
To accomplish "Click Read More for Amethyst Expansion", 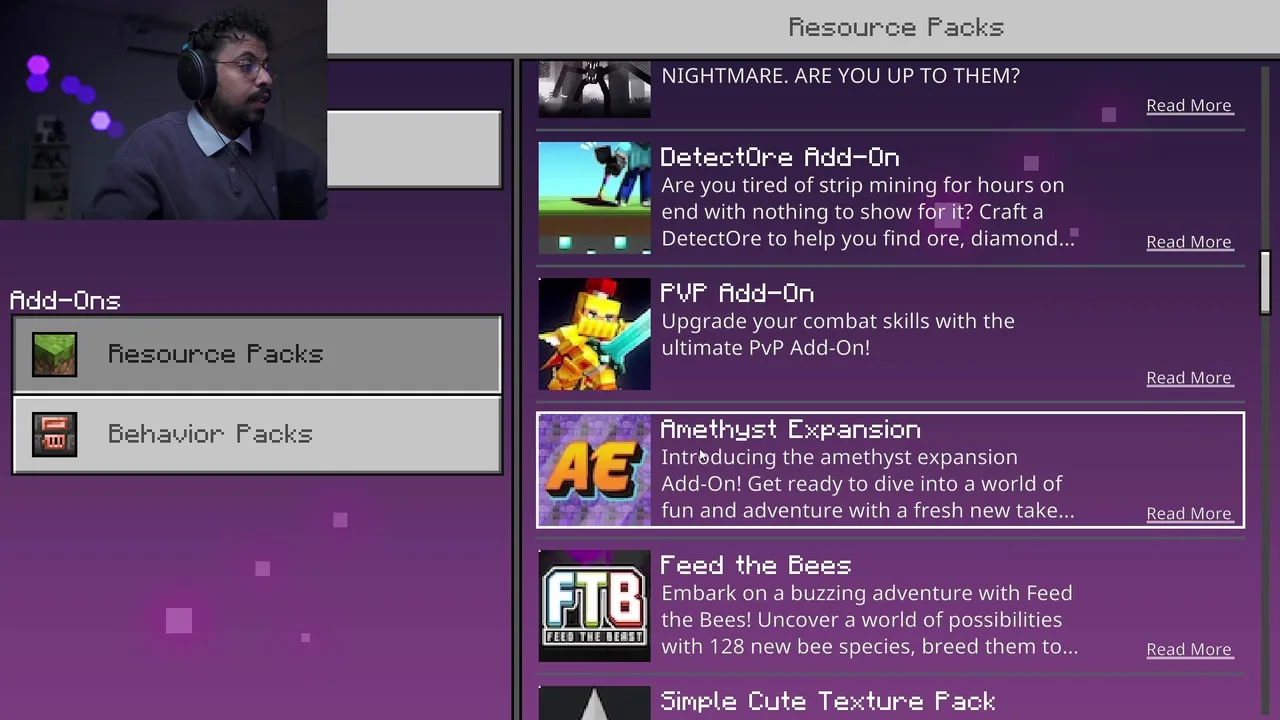I will pyautogui.click(x=1188, y=514).
